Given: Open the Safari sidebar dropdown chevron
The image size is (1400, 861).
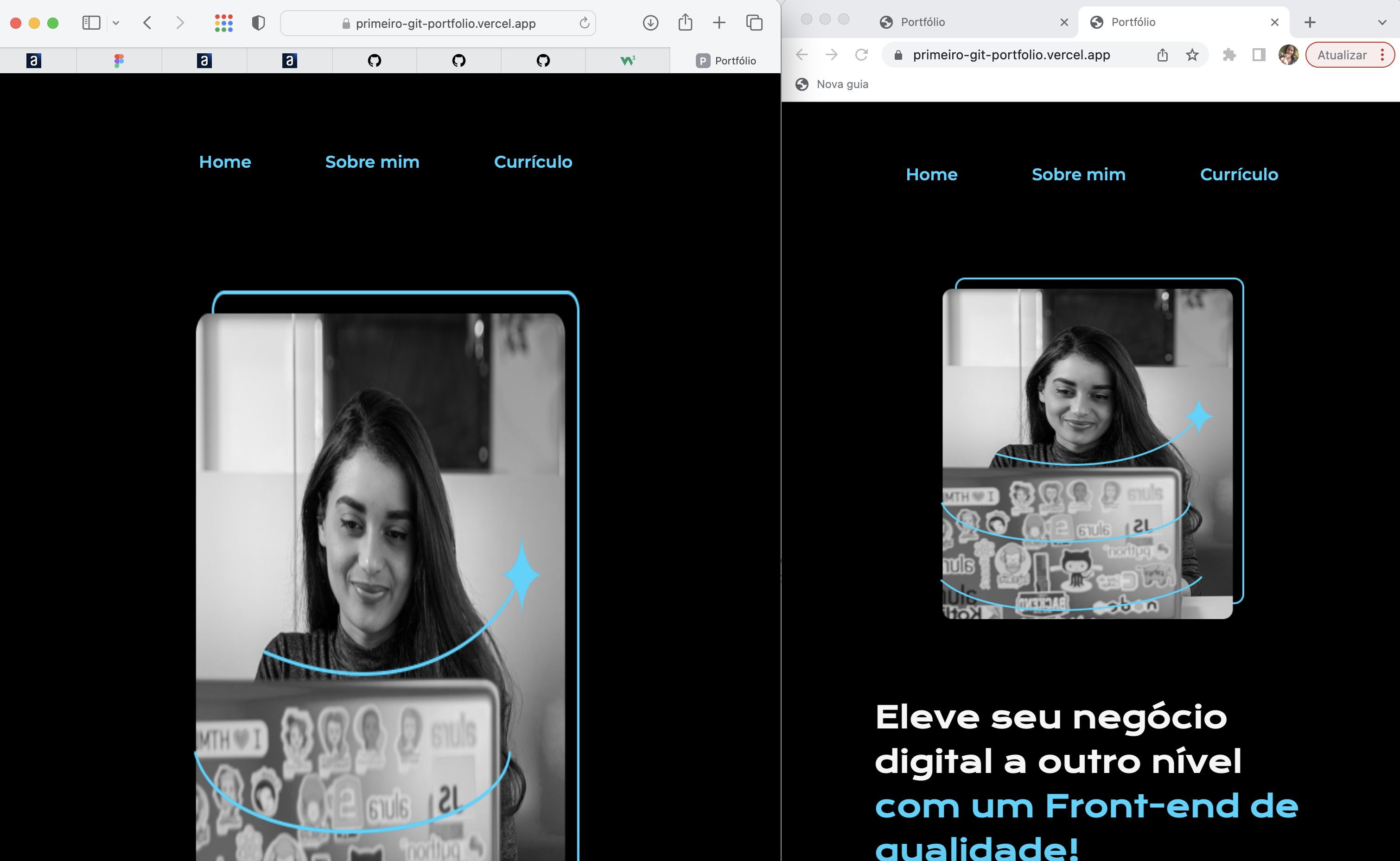Looking at the screenshot, I should point(115,23).
